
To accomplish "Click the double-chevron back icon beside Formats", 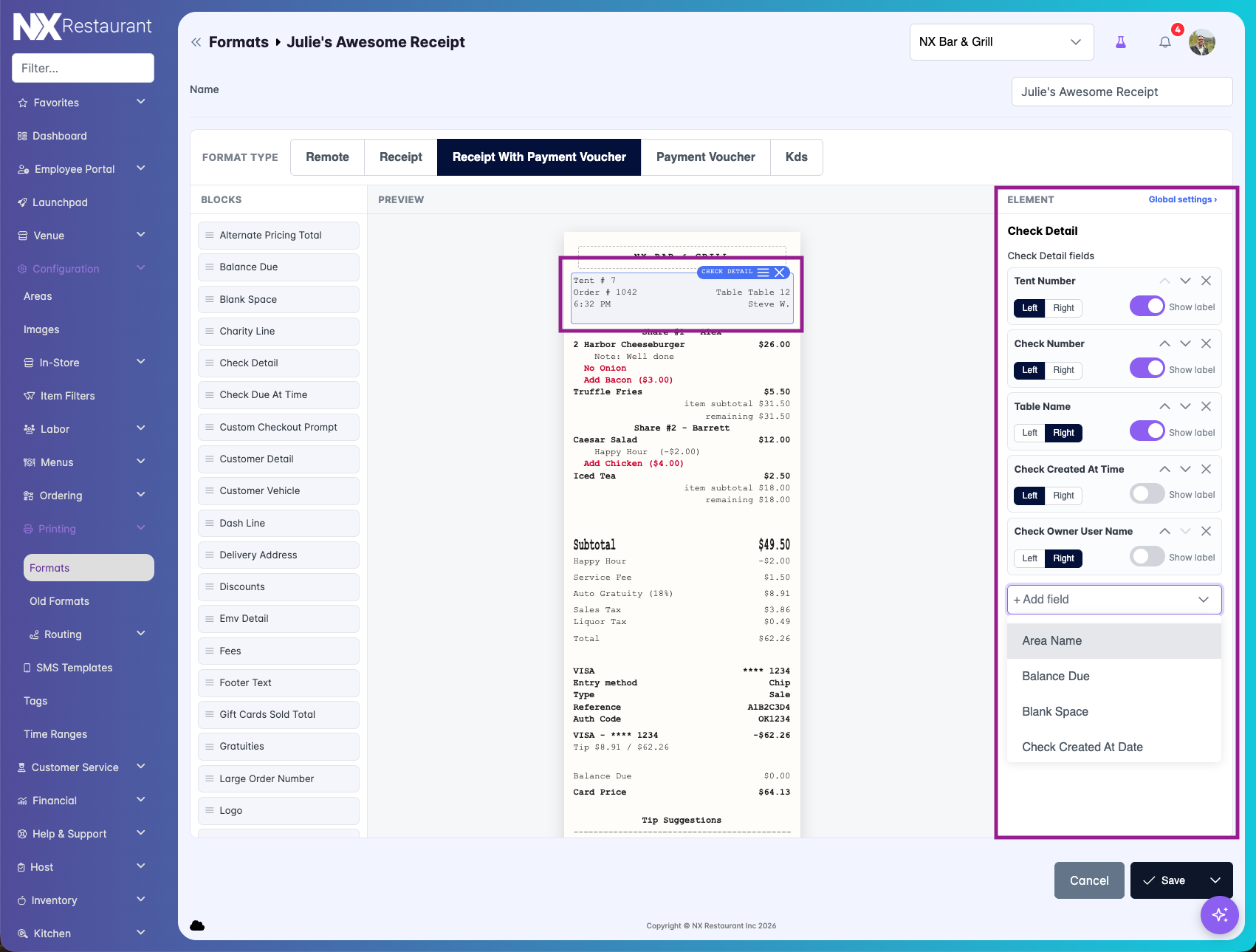I will [x=196, y=42].
